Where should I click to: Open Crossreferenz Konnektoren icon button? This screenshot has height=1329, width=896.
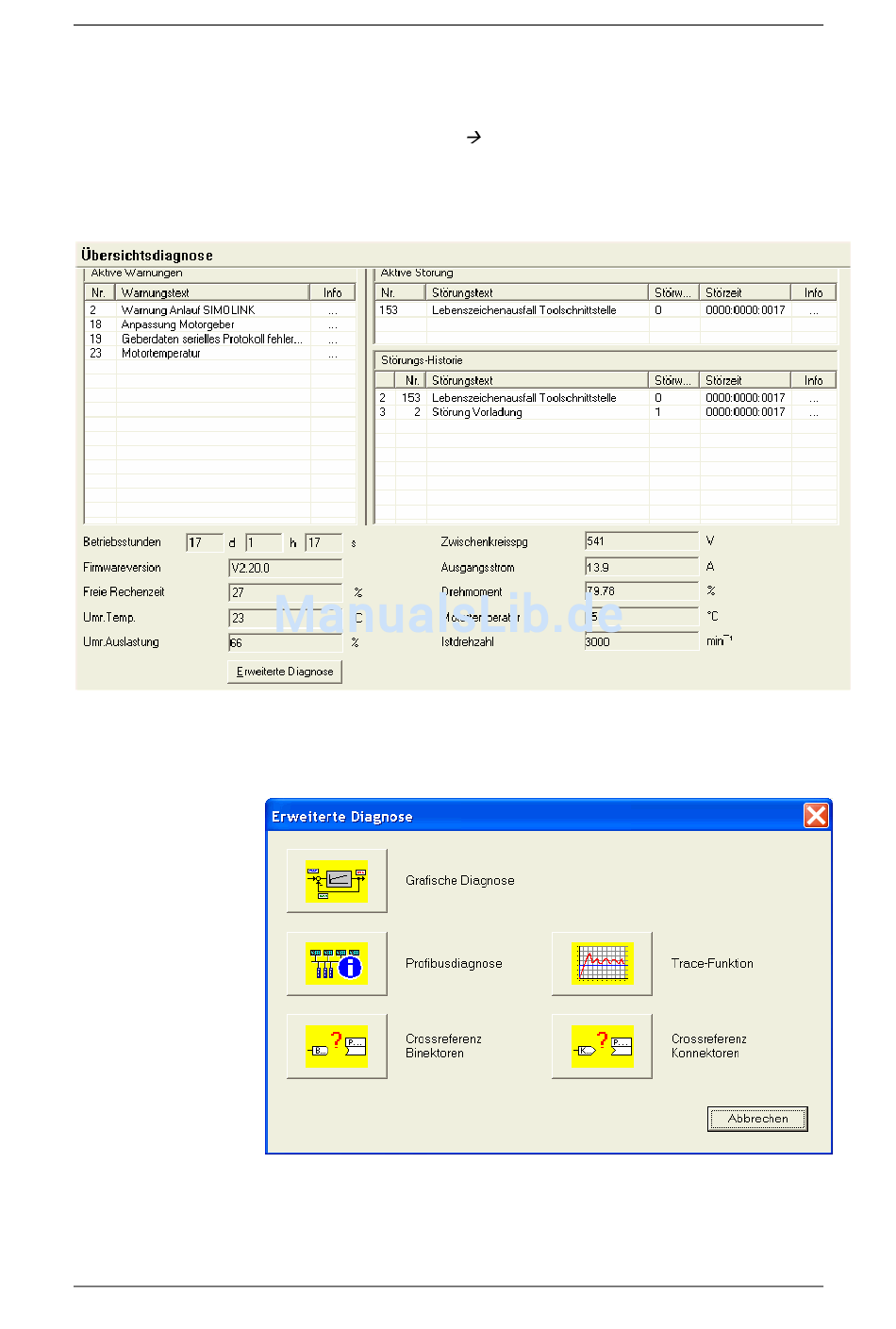[x=602, y=1046]
